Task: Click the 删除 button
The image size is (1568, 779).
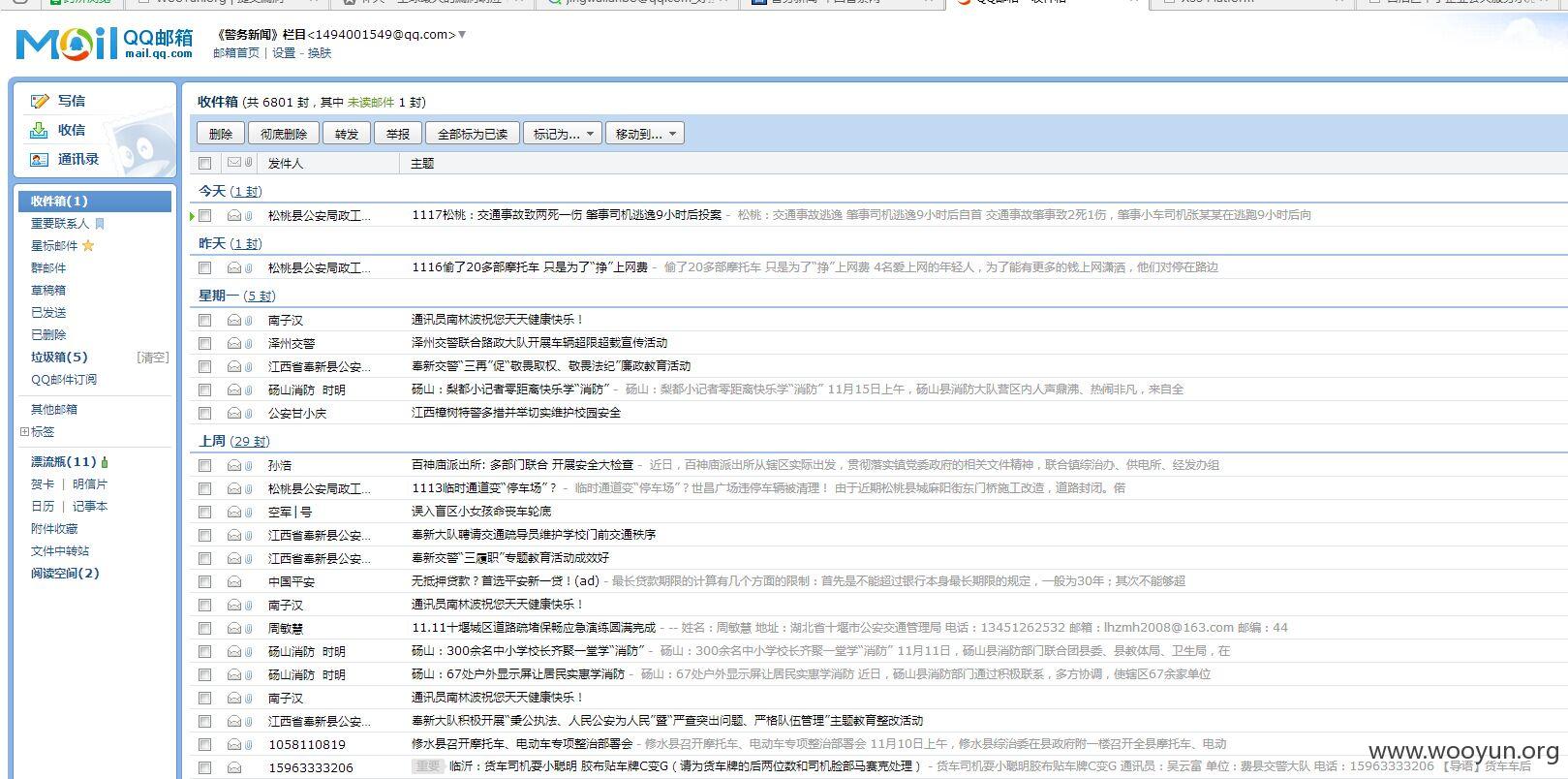Action: [x=221, y=134]
